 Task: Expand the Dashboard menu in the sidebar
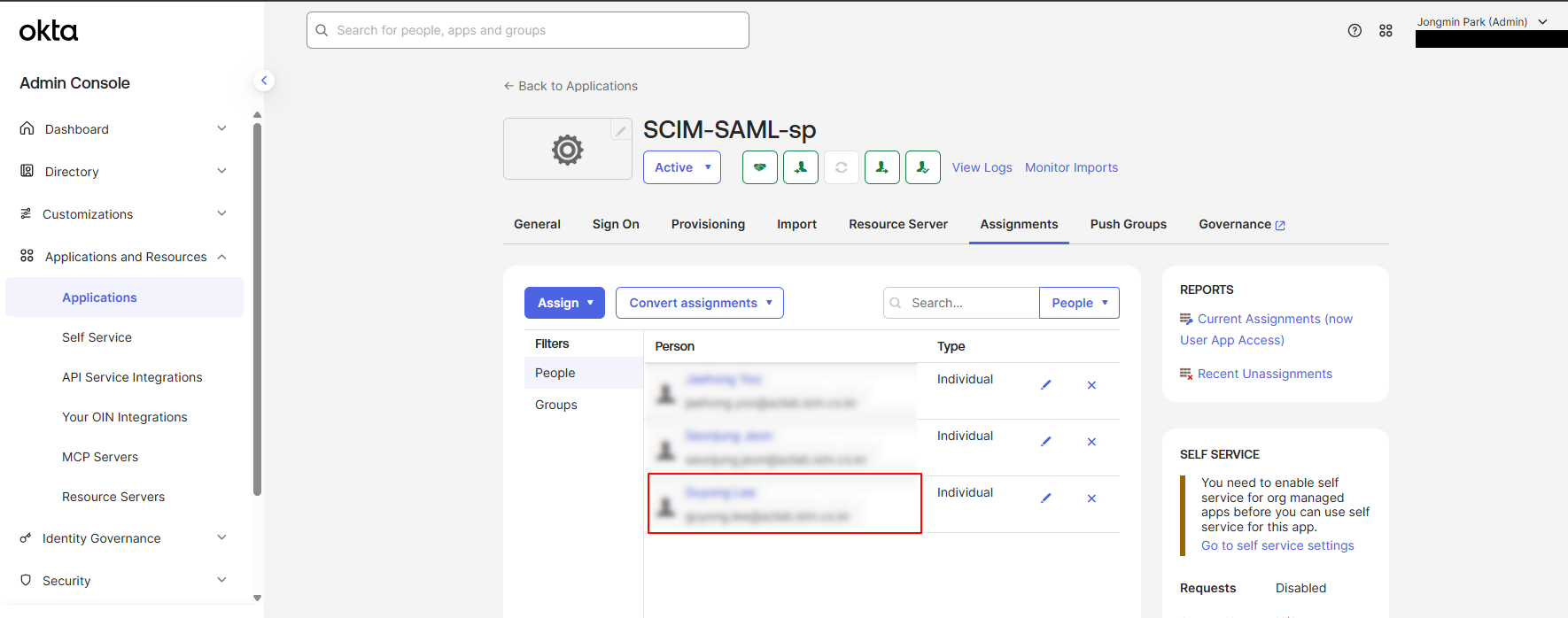(123, 129)
